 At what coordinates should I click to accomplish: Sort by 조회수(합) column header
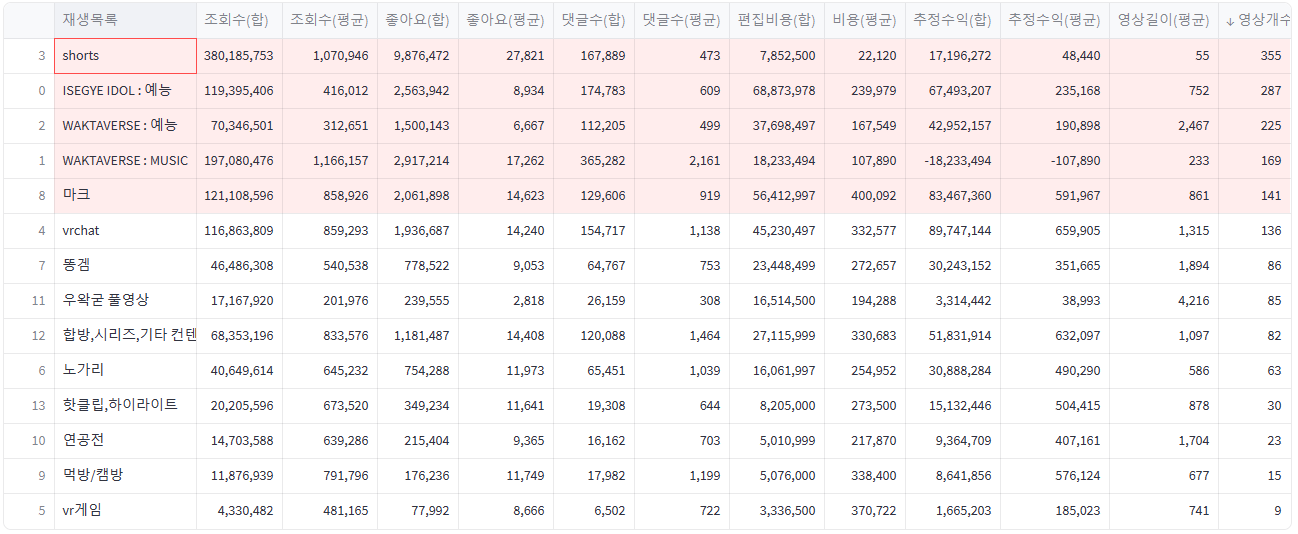pyautogui.click(x=239, y=20)
